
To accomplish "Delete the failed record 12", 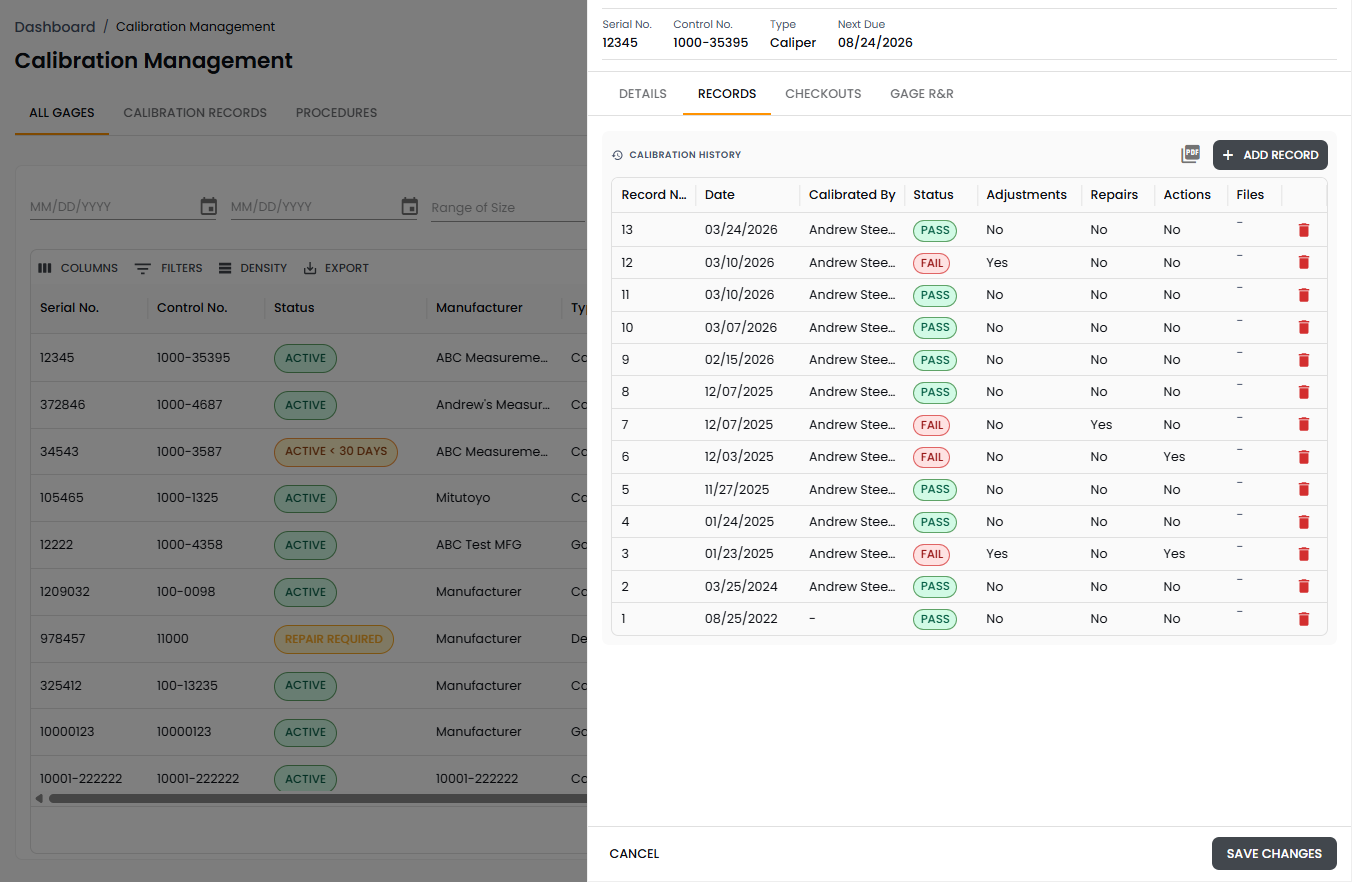I will click(x=1303, y=262).
